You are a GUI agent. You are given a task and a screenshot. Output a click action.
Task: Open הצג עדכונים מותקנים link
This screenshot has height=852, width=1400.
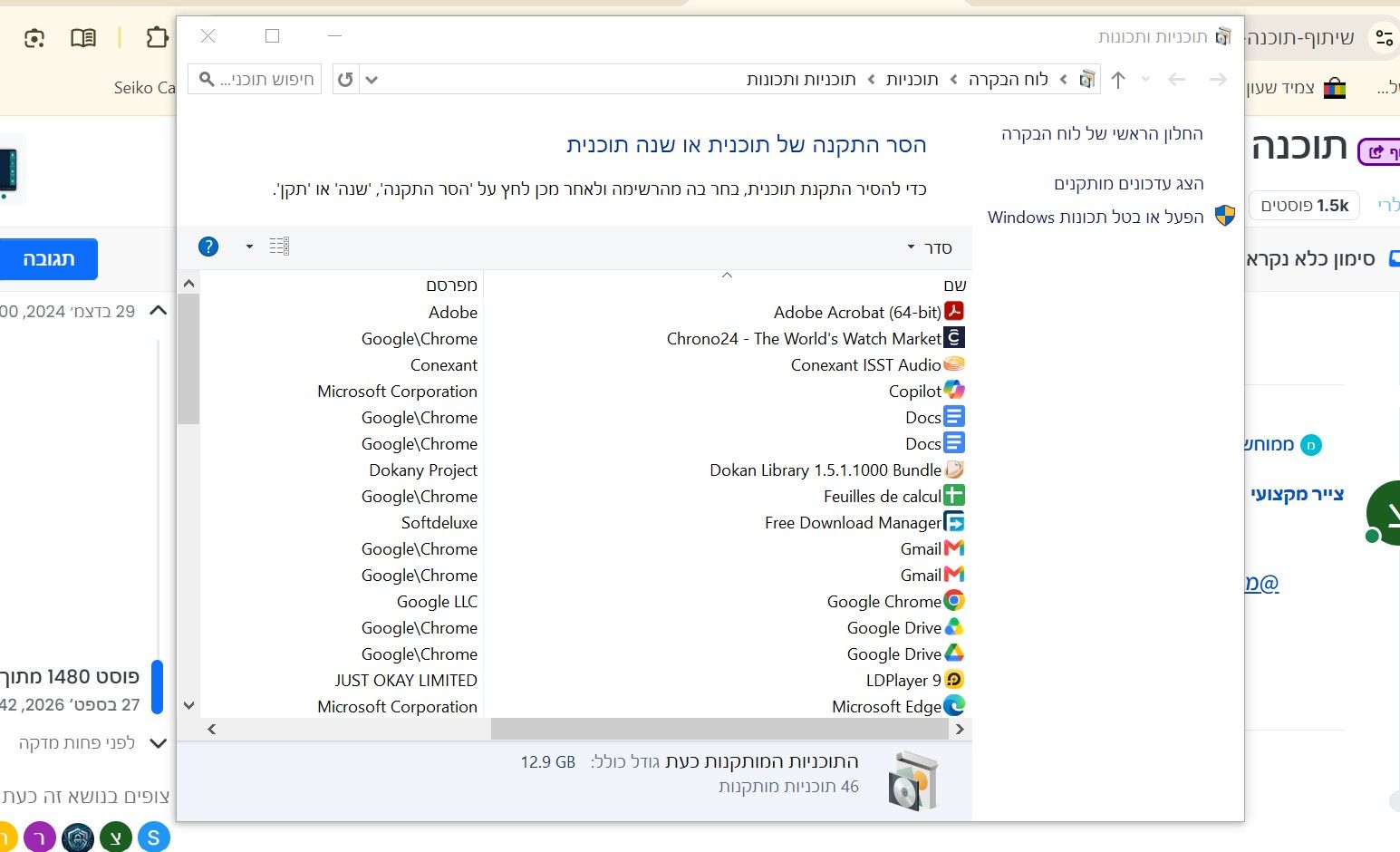pos(1128,184)
